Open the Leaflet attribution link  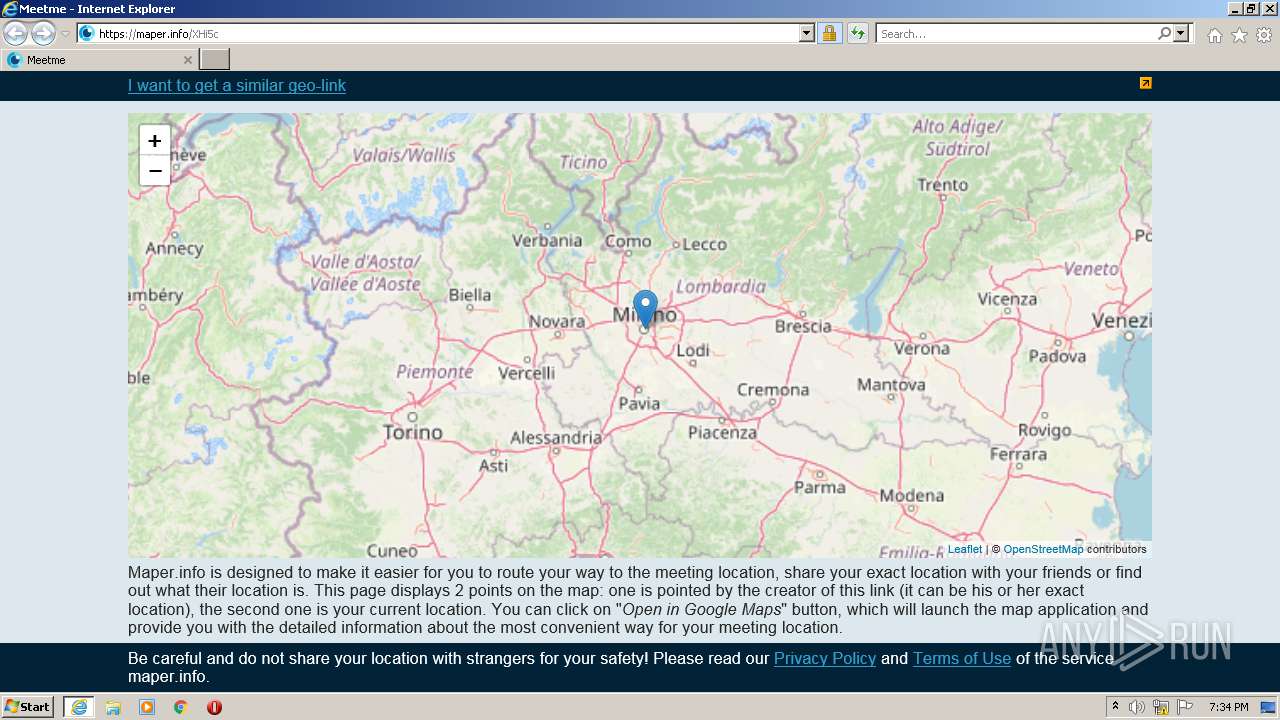point(965,549)
